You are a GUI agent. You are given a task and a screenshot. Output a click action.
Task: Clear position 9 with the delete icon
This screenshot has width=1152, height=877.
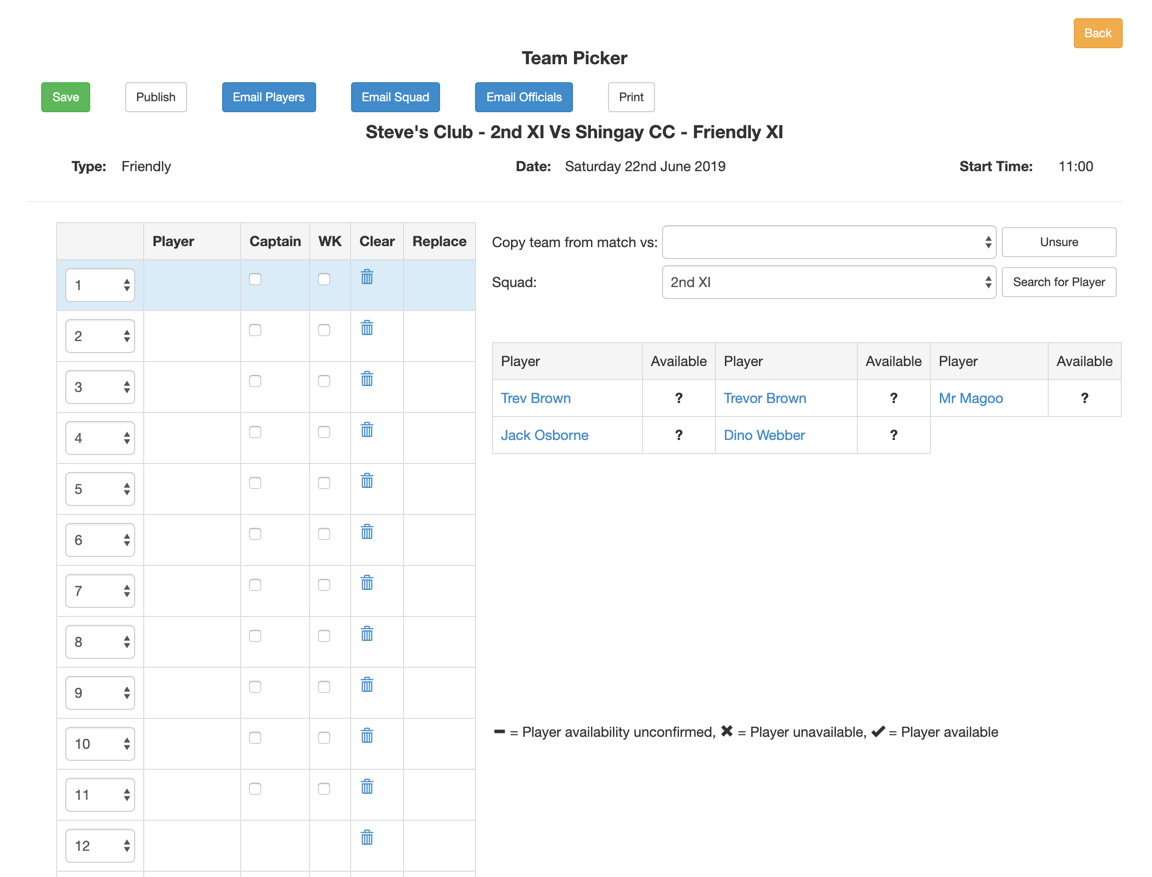click(x=366, y=684)
